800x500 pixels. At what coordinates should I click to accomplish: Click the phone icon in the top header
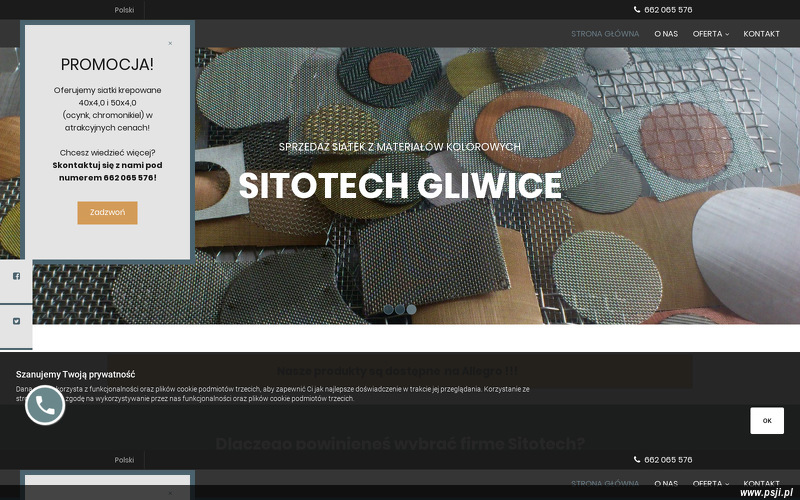click(x=637, y=10)
